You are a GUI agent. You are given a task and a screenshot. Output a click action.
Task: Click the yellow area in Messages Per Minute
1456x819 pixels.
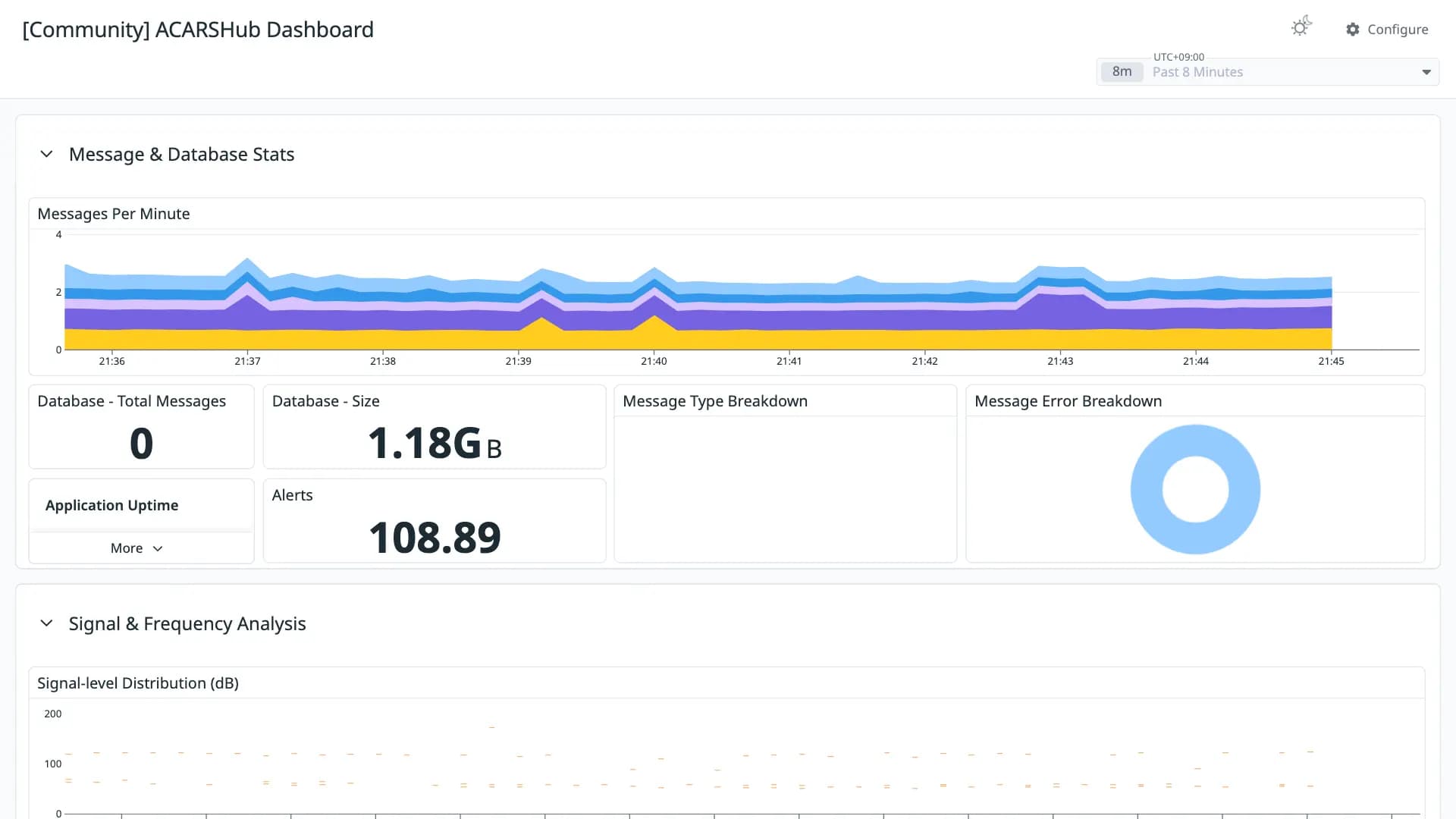(x=698, y=339)
